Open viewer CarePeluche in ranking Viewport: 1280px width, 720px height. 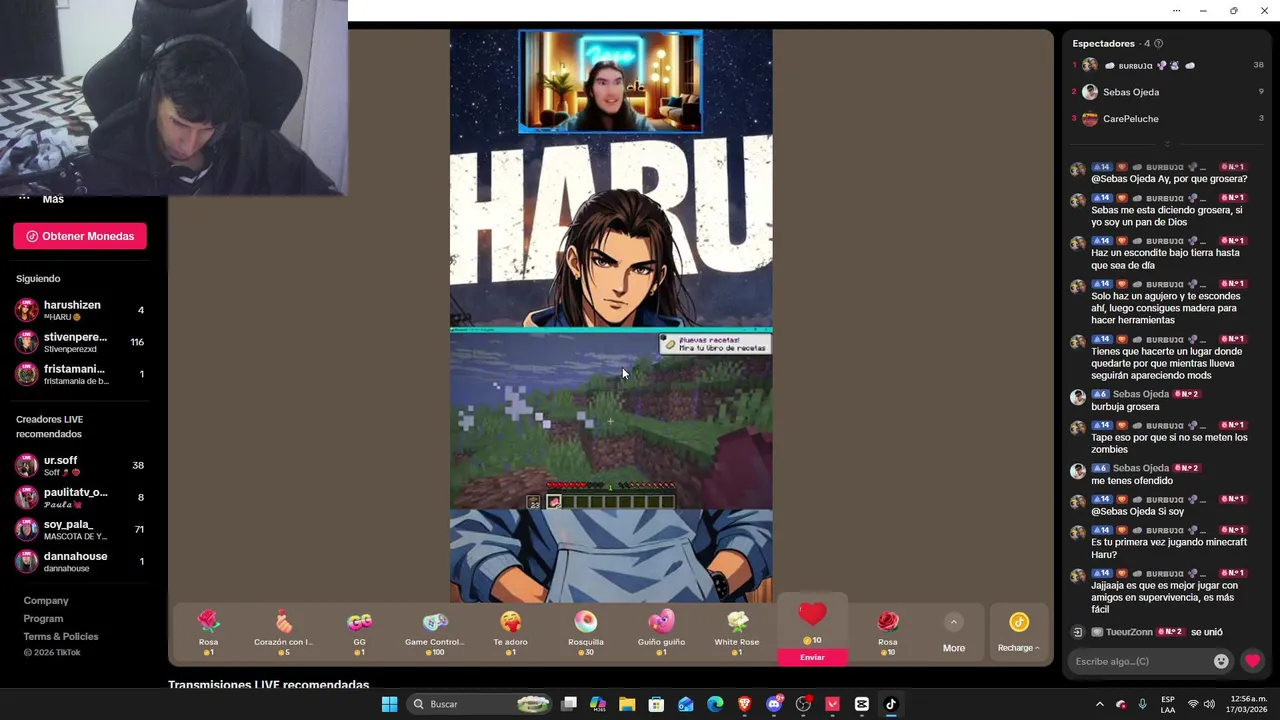pos(1167,118)
